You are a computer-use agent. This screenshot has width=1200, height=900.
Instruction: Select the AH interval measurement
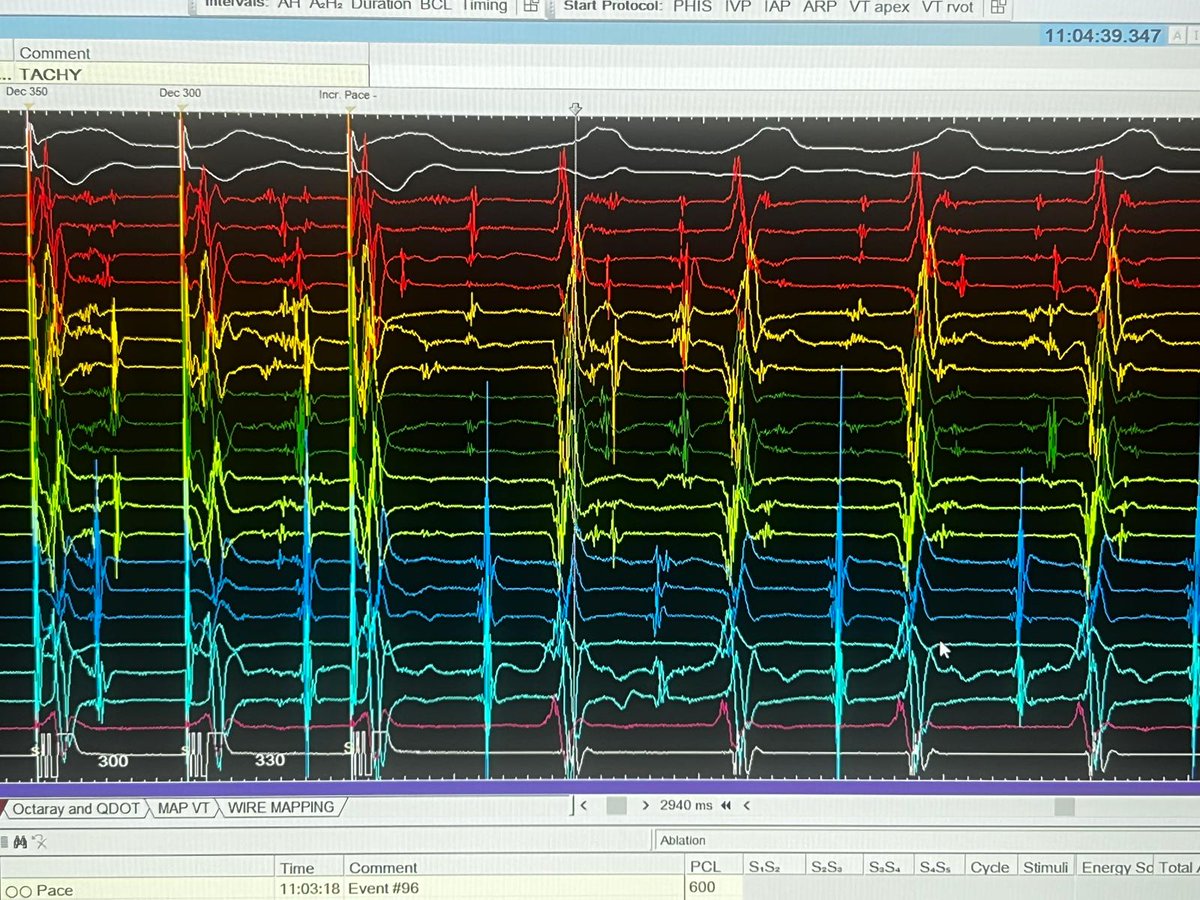tap(288, 5)
